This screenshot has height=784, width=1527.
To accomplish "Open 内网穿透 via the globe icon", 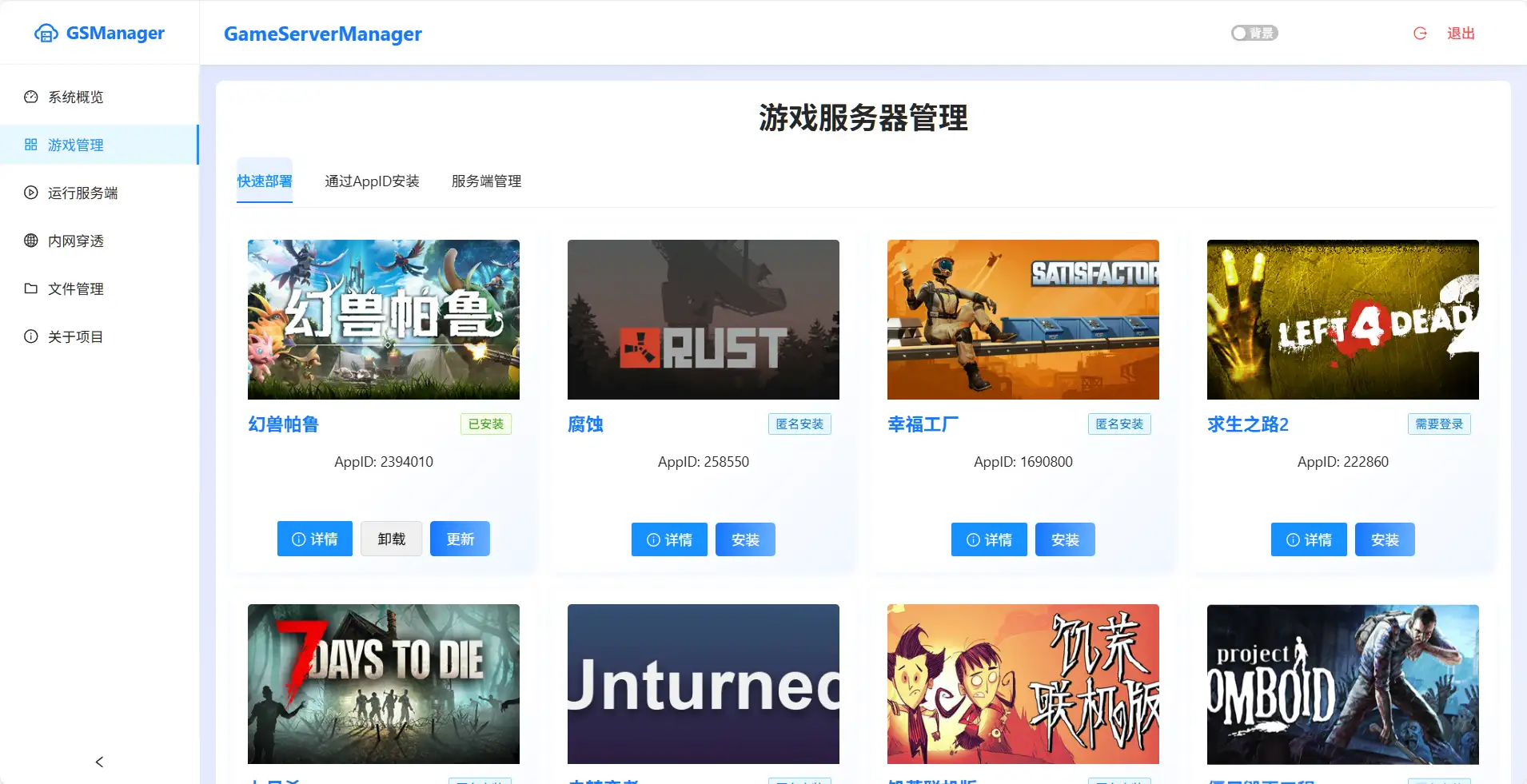I will tap(30, 241).
